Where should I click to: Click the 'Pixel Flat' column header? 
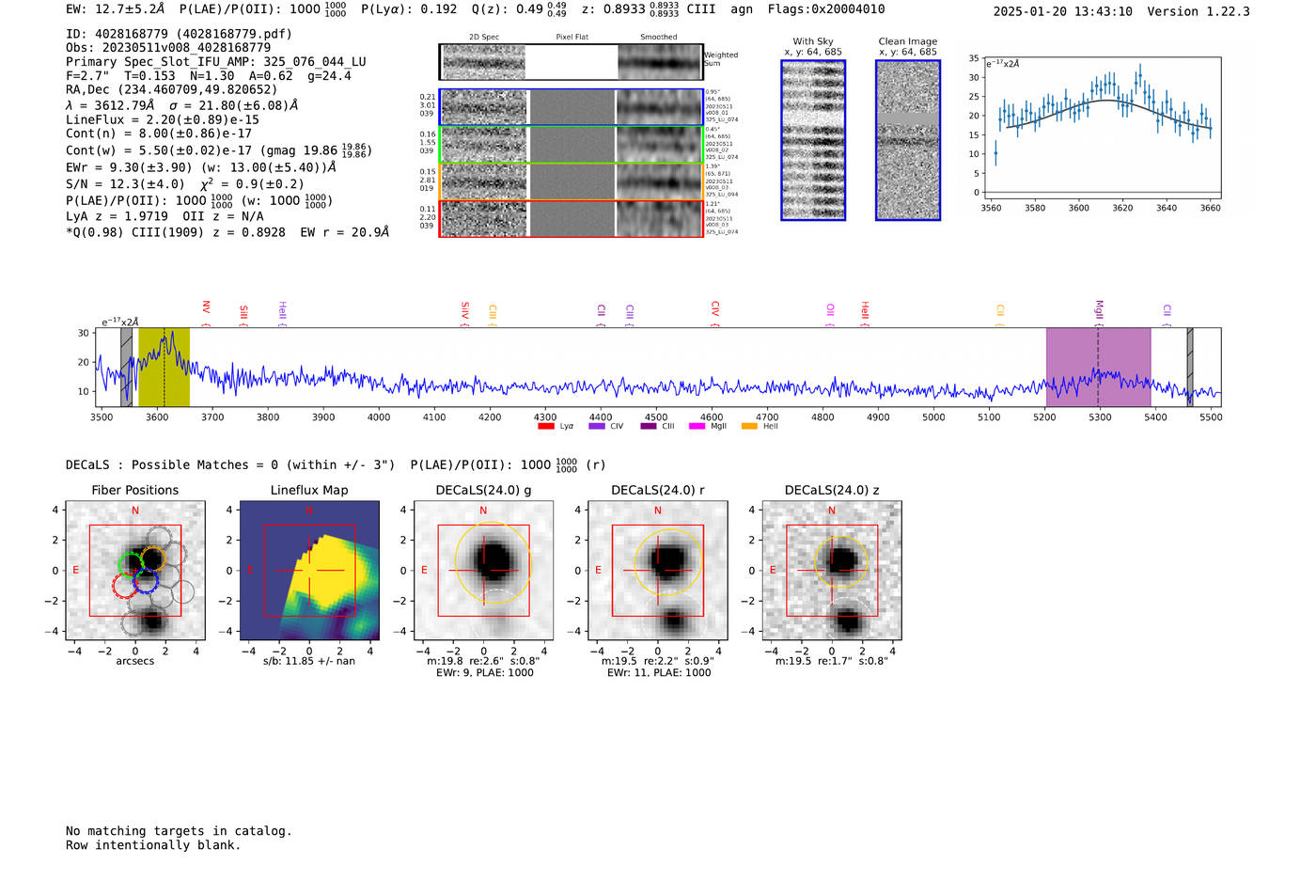coord(572,38)
